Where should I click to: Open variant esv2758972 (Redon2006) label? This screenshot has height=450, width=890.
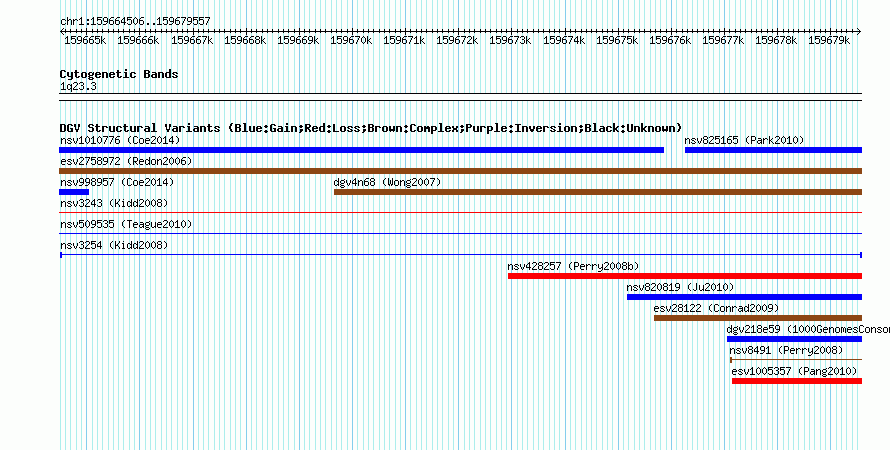pyautogui.click(x=126, y=161)
